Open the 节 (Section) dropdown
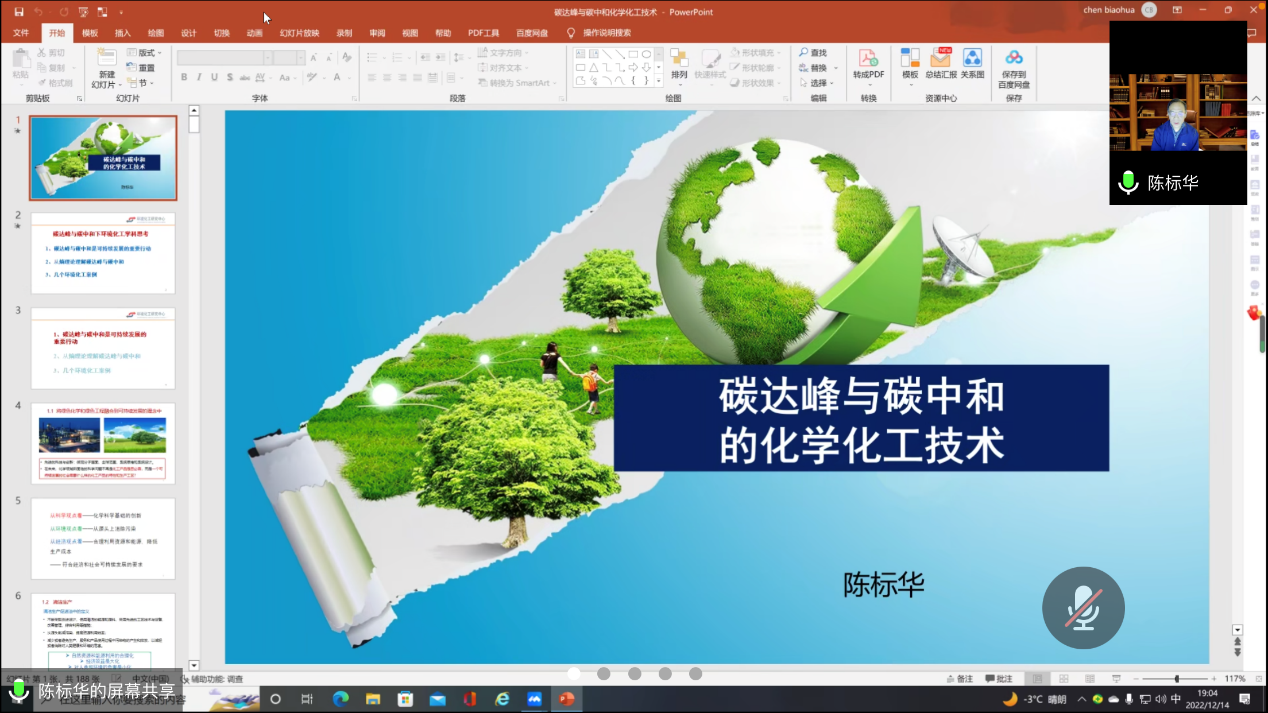 (x=141, y=83)
